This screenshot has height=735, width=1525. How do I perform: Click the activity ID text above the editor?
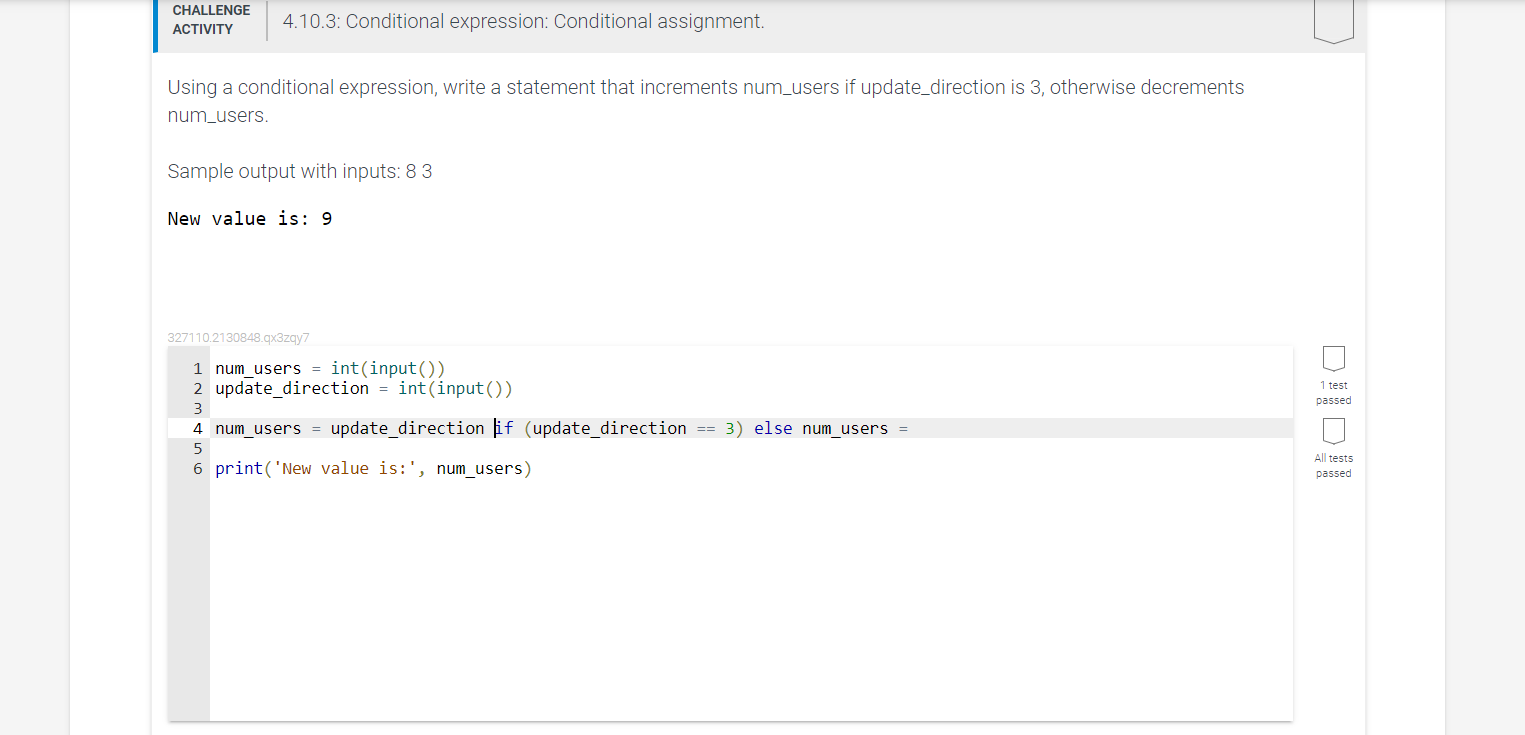click(238, 337)
